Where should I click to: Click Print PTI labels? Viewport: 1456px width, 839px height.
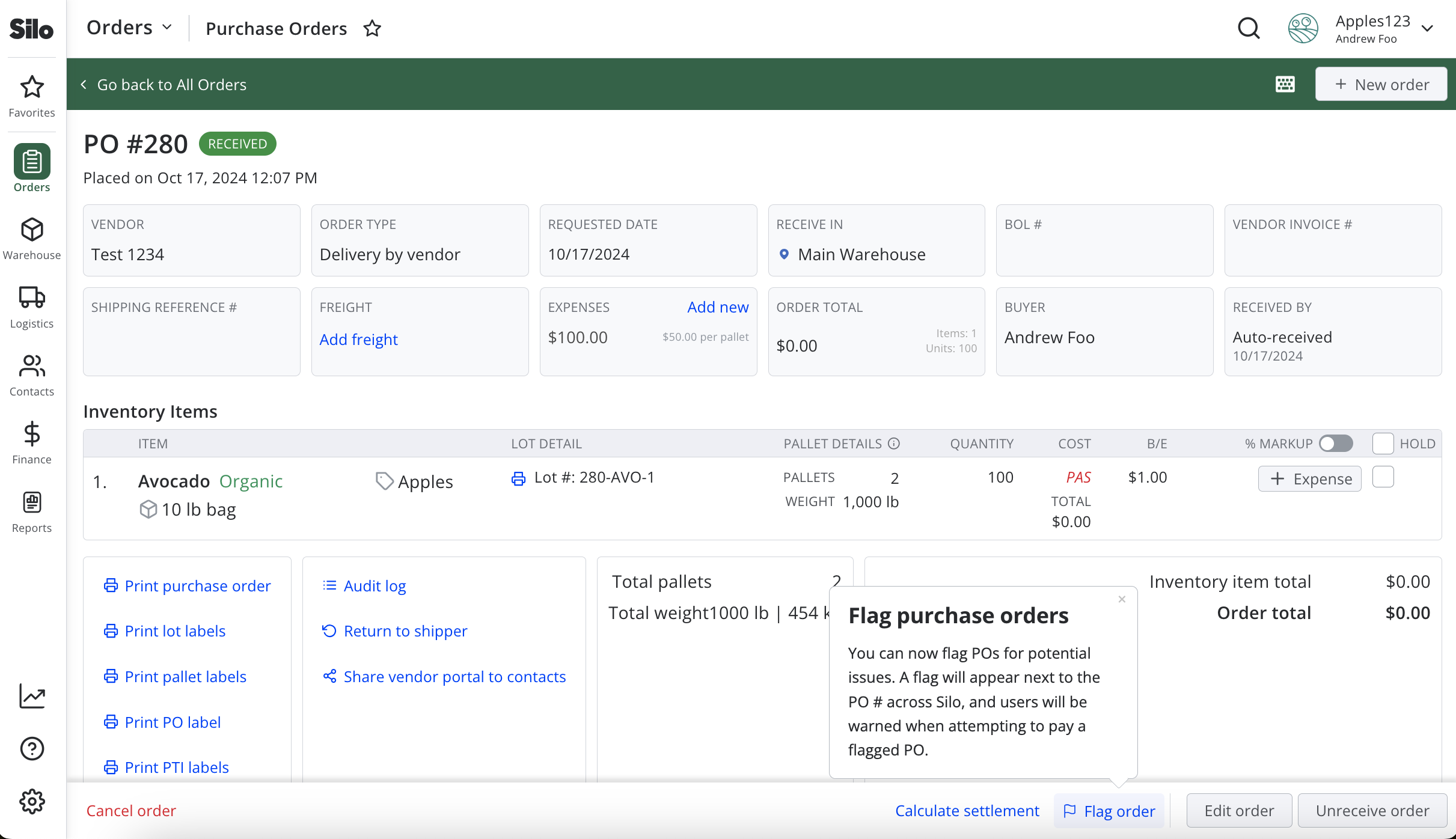click(167, 767)
